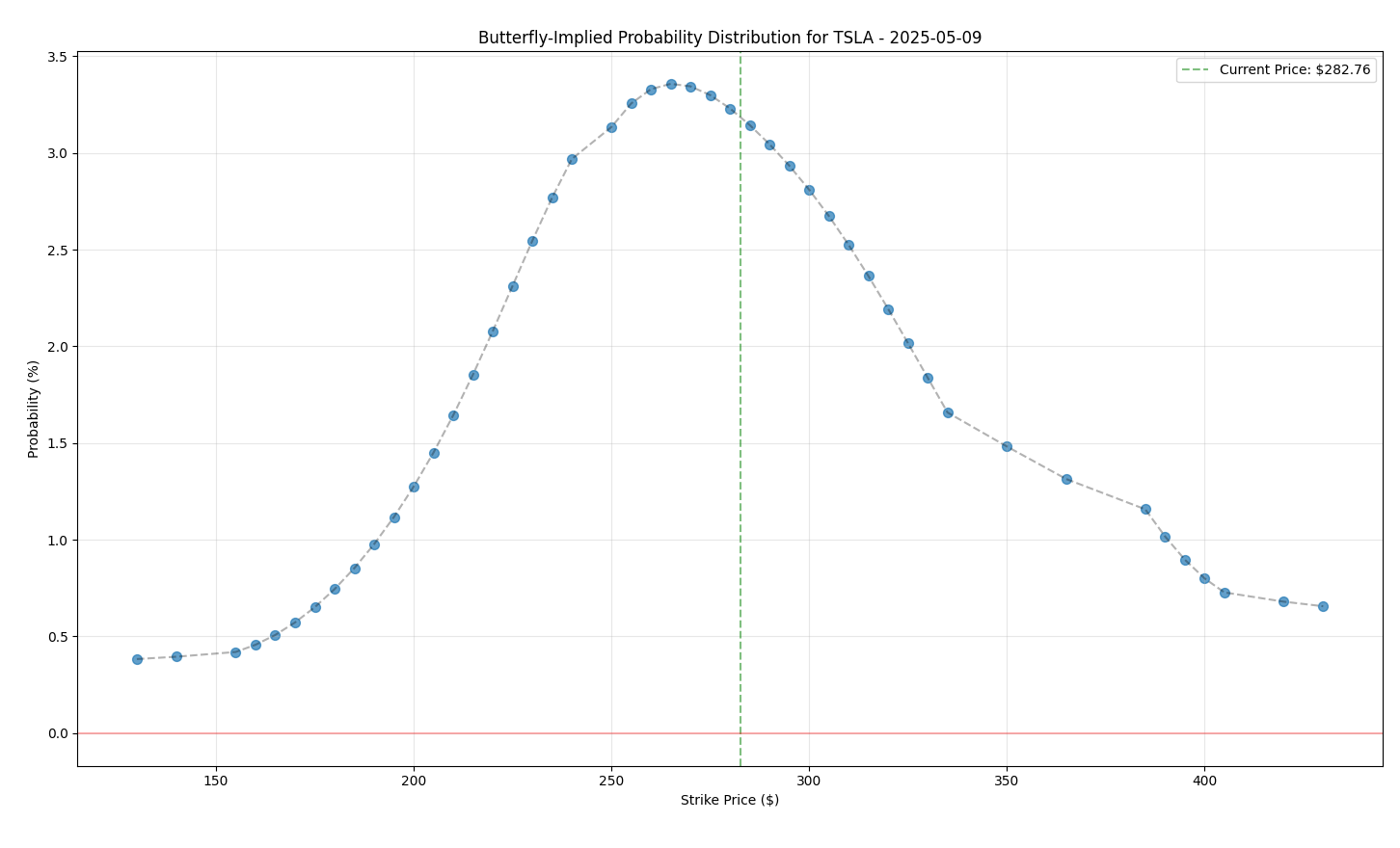The image size is (1400, 848).
Task: Click the y-axis tick label 0.0
Action: click(x=58, y=733)
